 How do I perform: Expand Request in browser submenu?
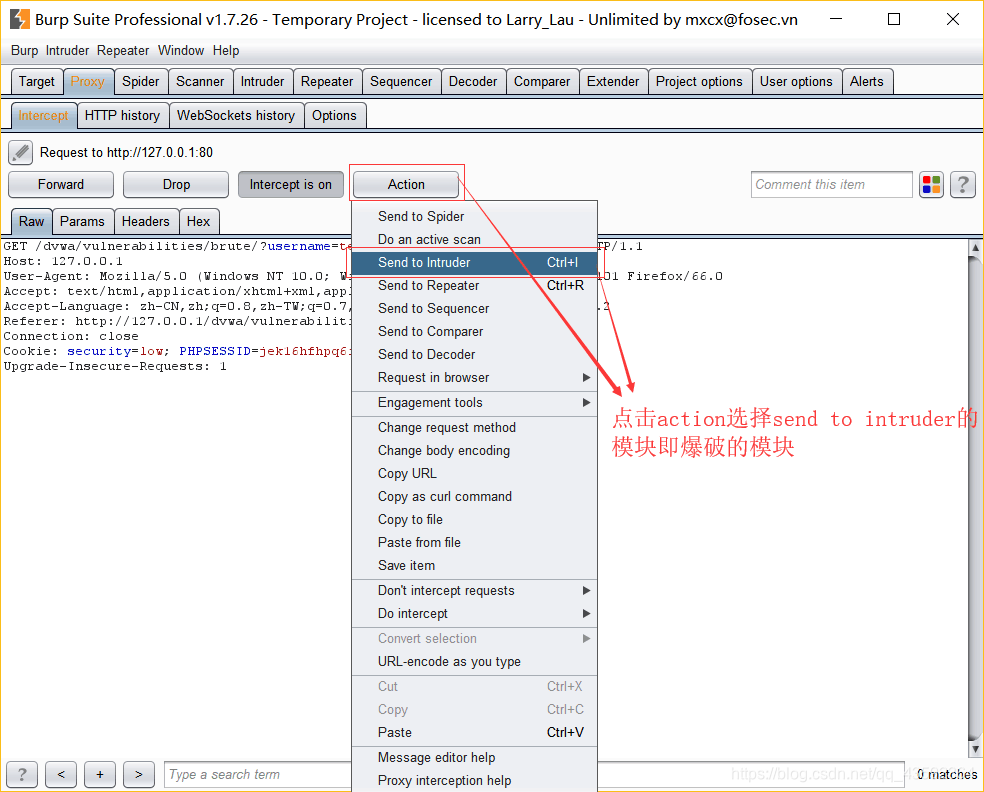[474, 377]
